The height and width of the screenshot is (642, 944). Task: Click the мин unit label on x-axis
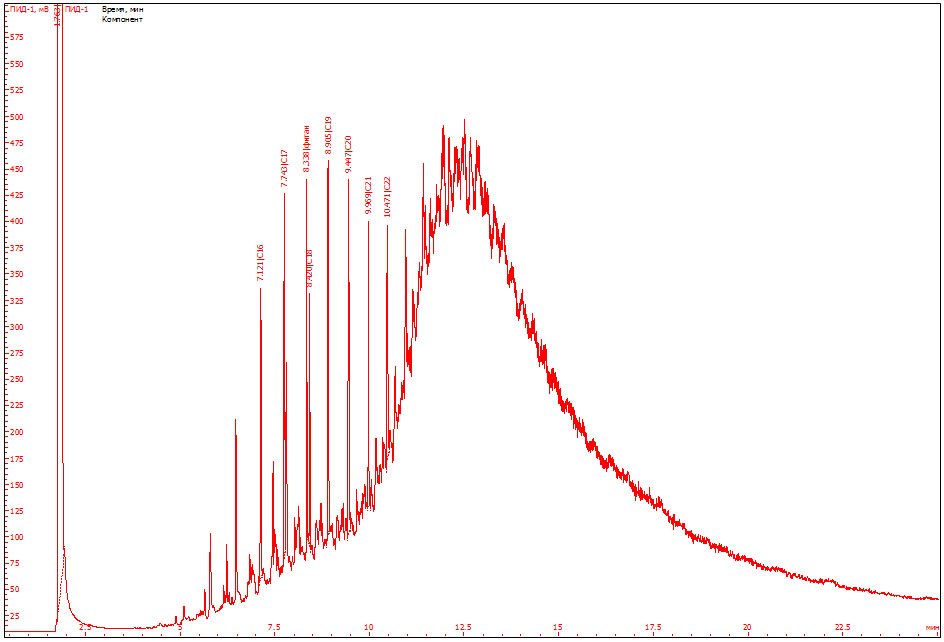pyautogui.click(x=932, y=627)
